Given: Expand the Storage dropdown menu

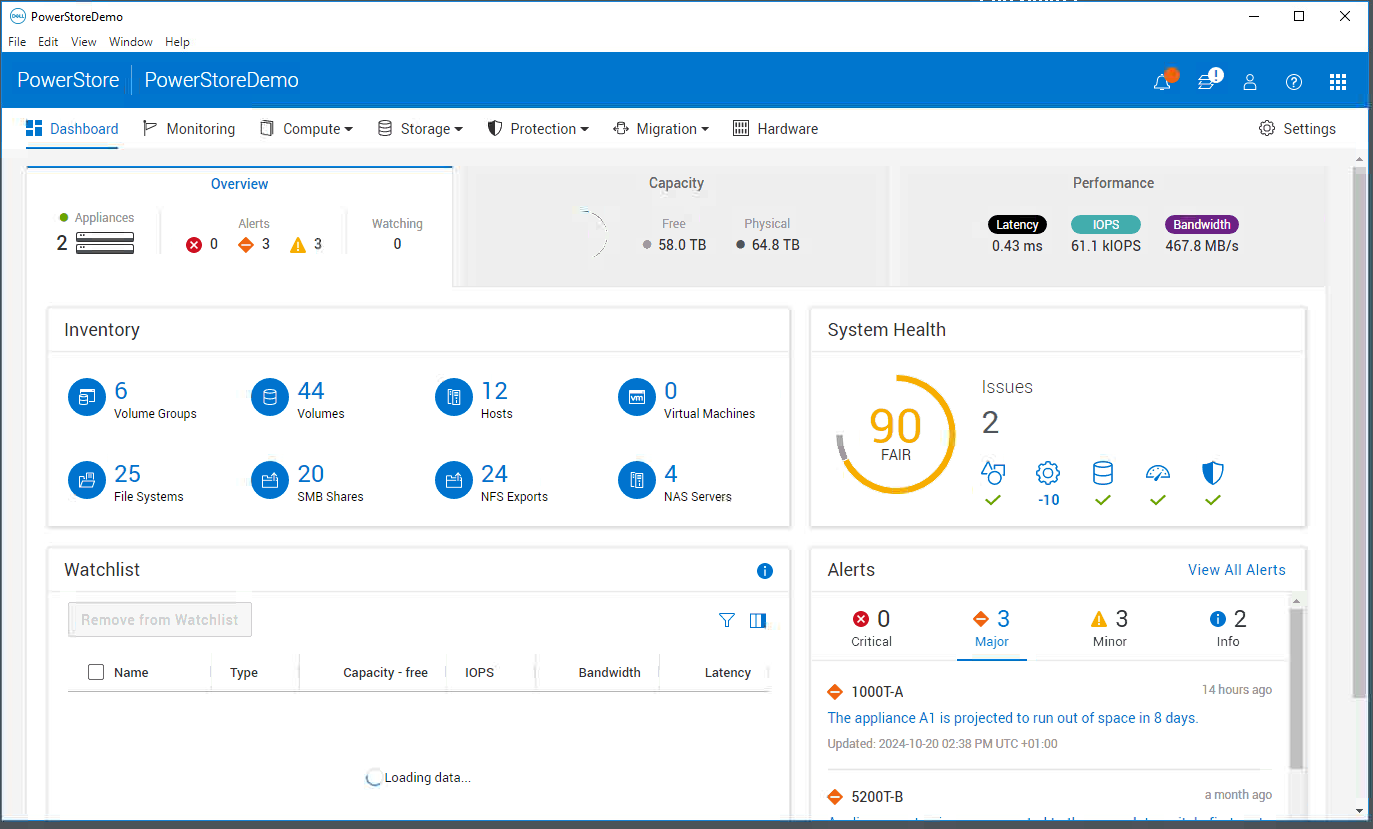Looking at the screenshot, I should [x=419, y=129].
